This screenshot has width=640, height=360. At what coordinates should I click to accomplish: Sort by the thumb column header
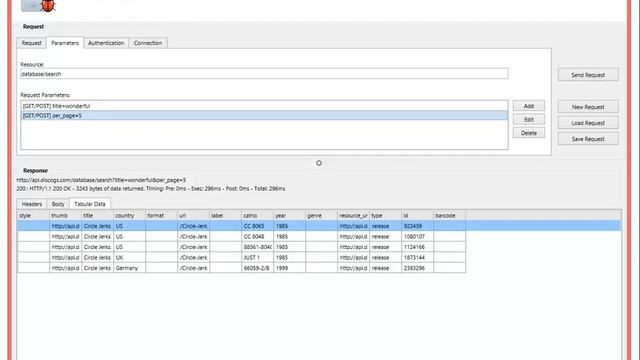[65, 215]
